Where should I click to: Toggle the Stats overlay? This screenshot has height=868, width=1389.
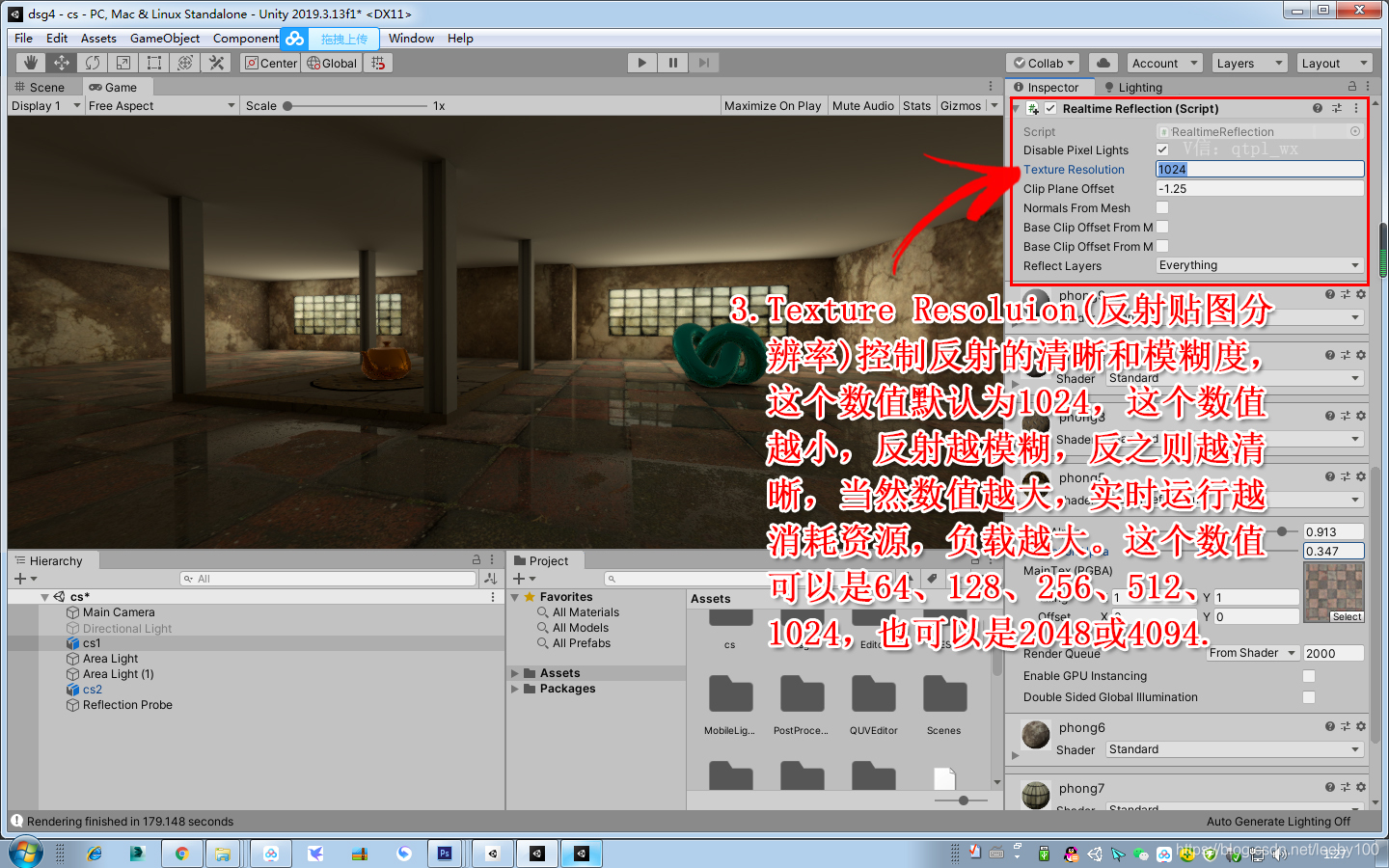tap(917, 106)
